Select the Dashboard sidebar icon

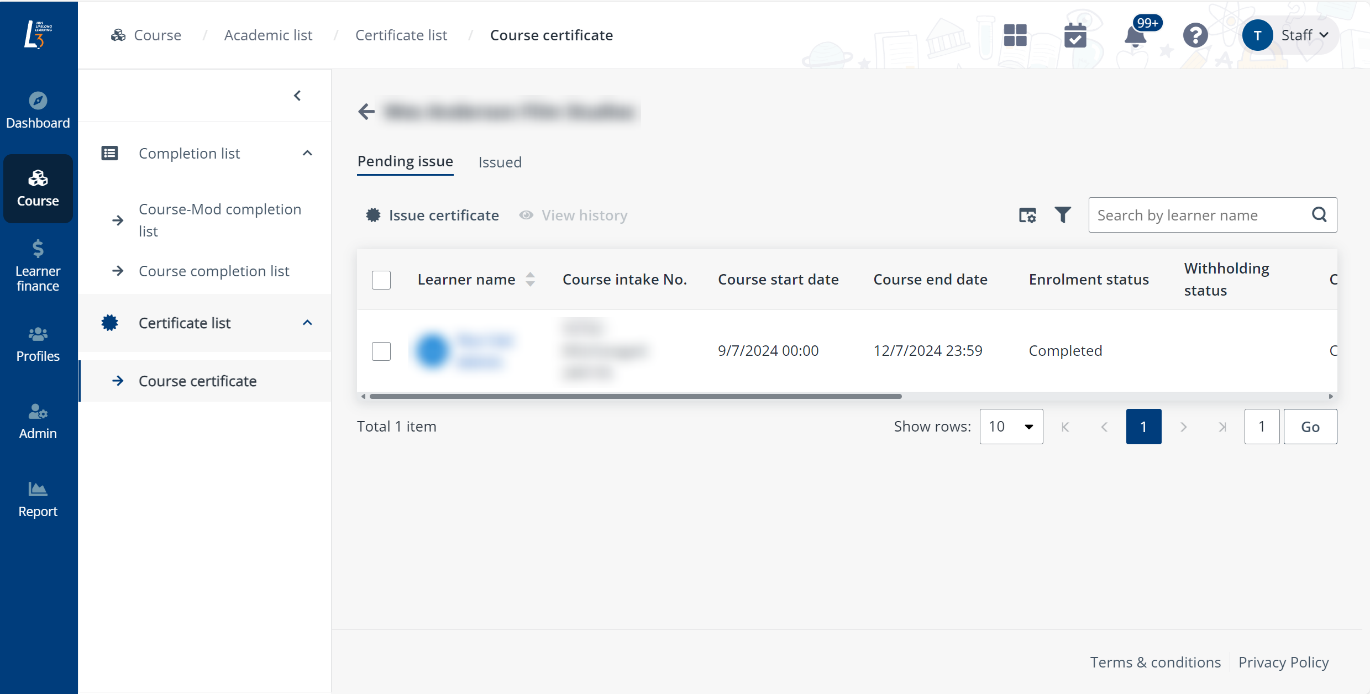pyautogui.click(x=38, y=110)
